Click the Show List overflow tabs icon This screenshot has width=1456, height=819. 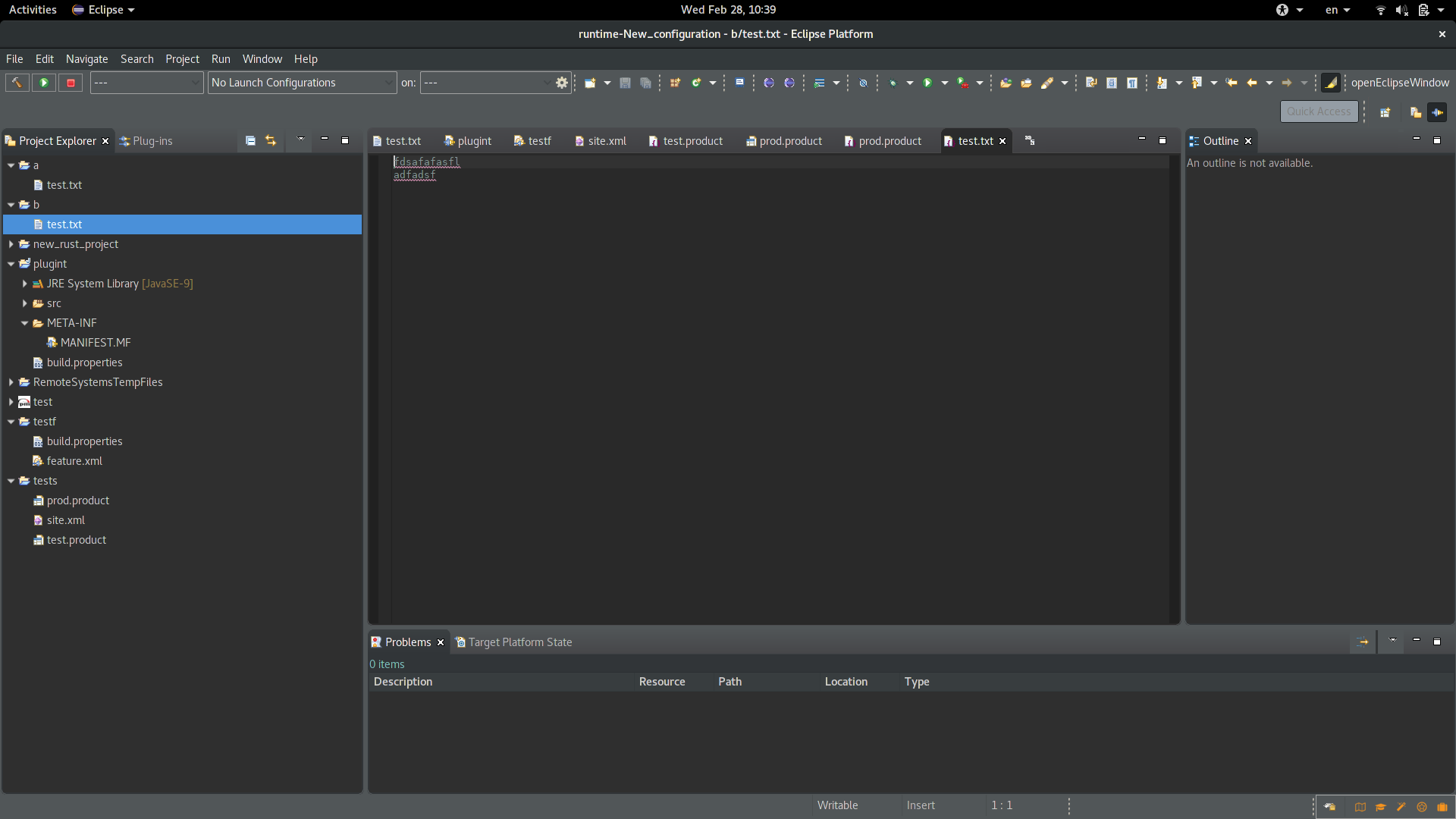pos(1030,140)
